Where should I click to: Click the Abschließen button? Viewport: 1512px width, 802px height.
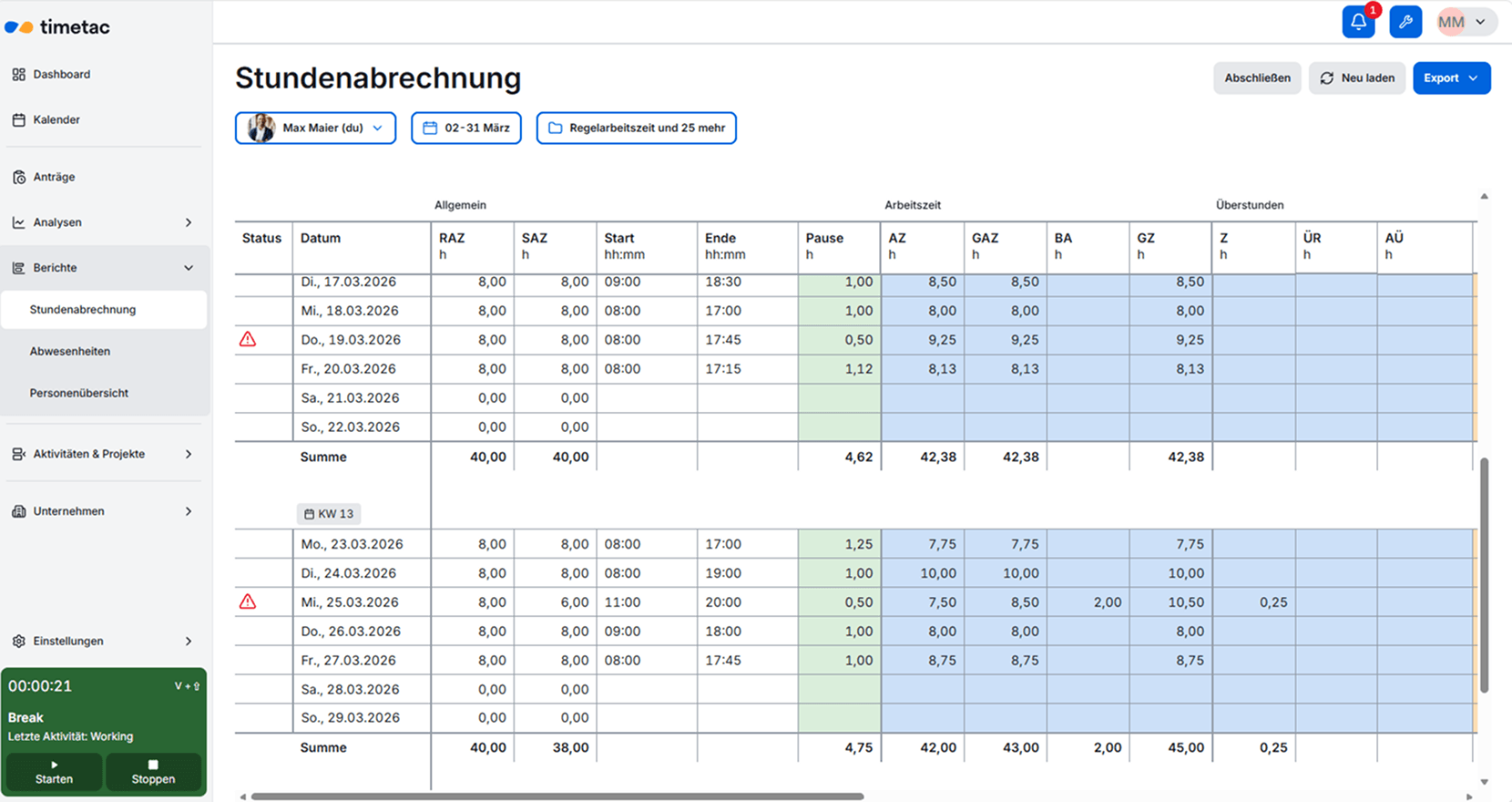click(1257, 78)
